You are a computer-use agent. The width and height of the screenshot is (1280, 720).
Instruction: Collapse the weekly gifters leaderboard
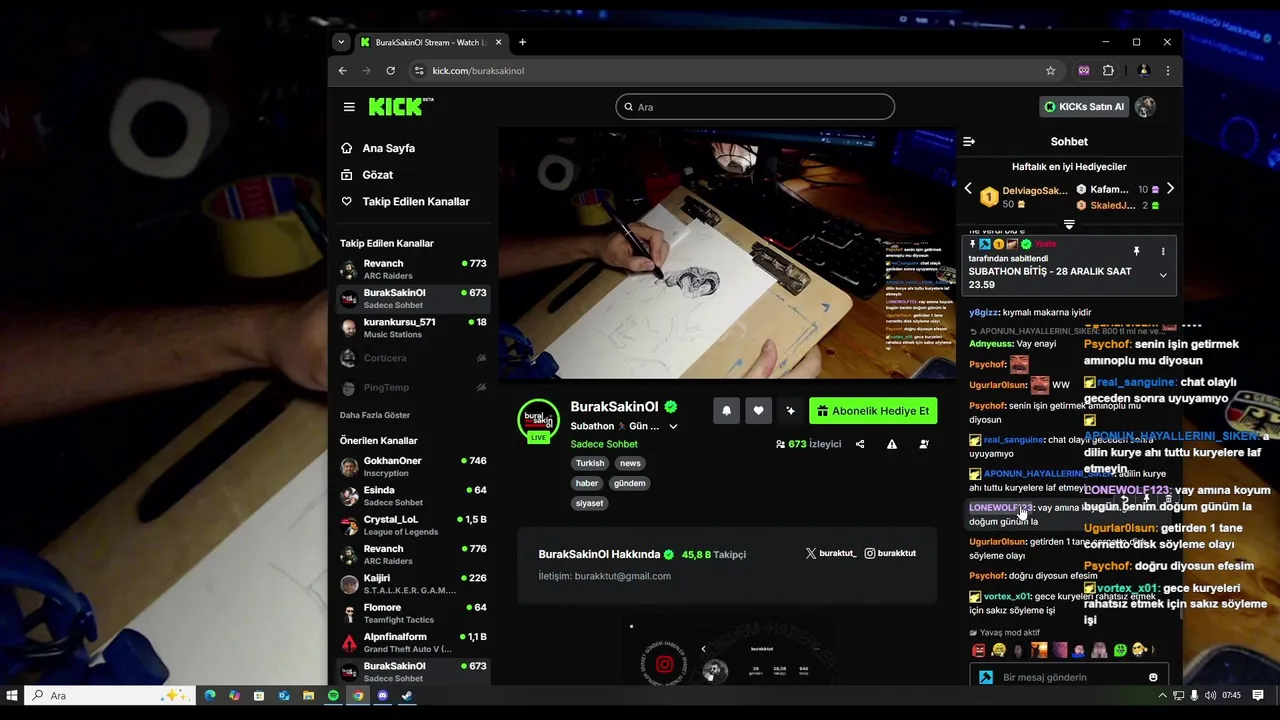(x=1069, y=224)
